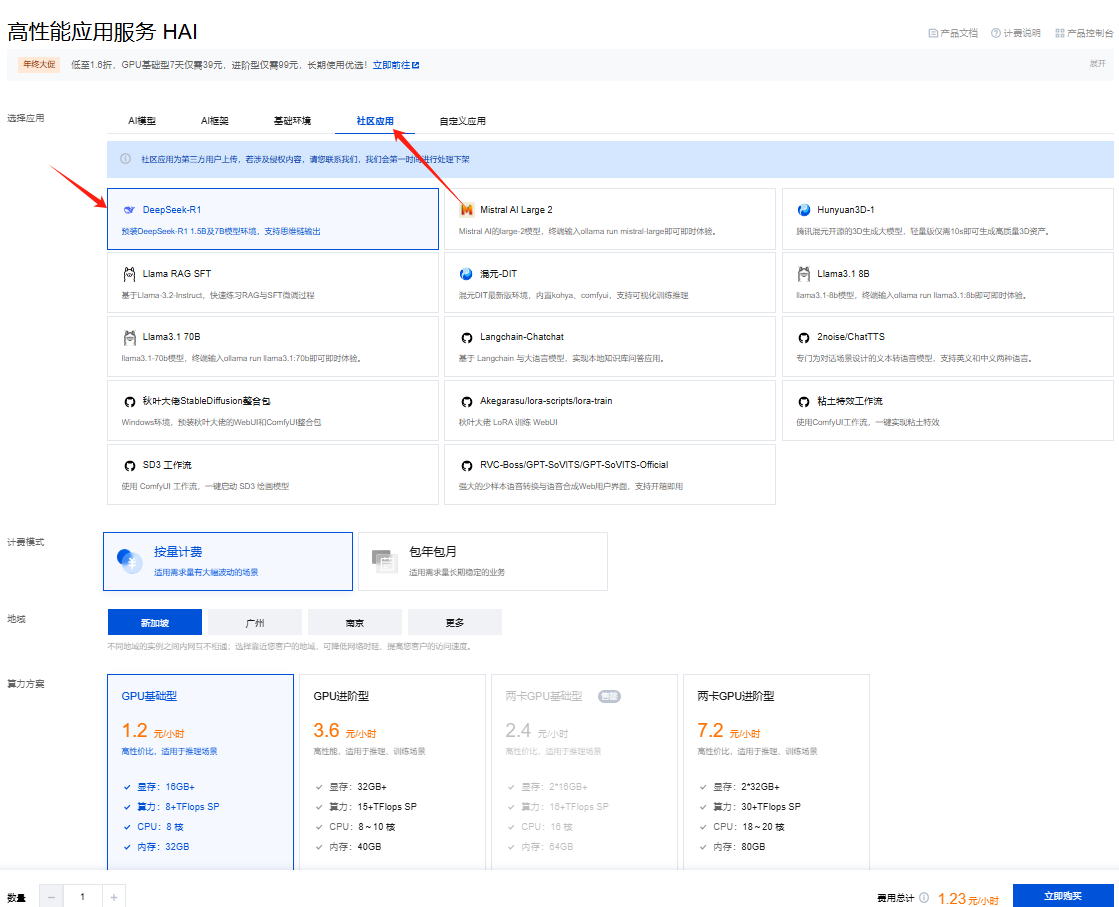Open the 基础环境 tab

[293, 121]
